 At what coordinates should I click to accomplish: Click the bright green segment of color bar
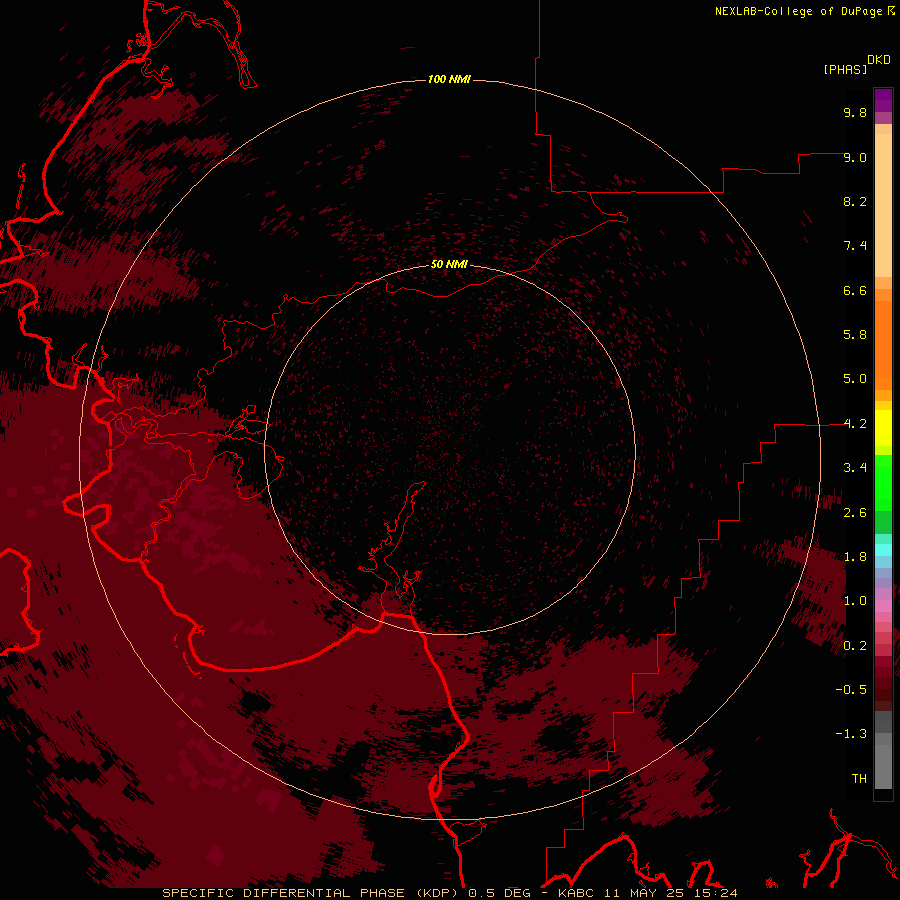[883, 483]
